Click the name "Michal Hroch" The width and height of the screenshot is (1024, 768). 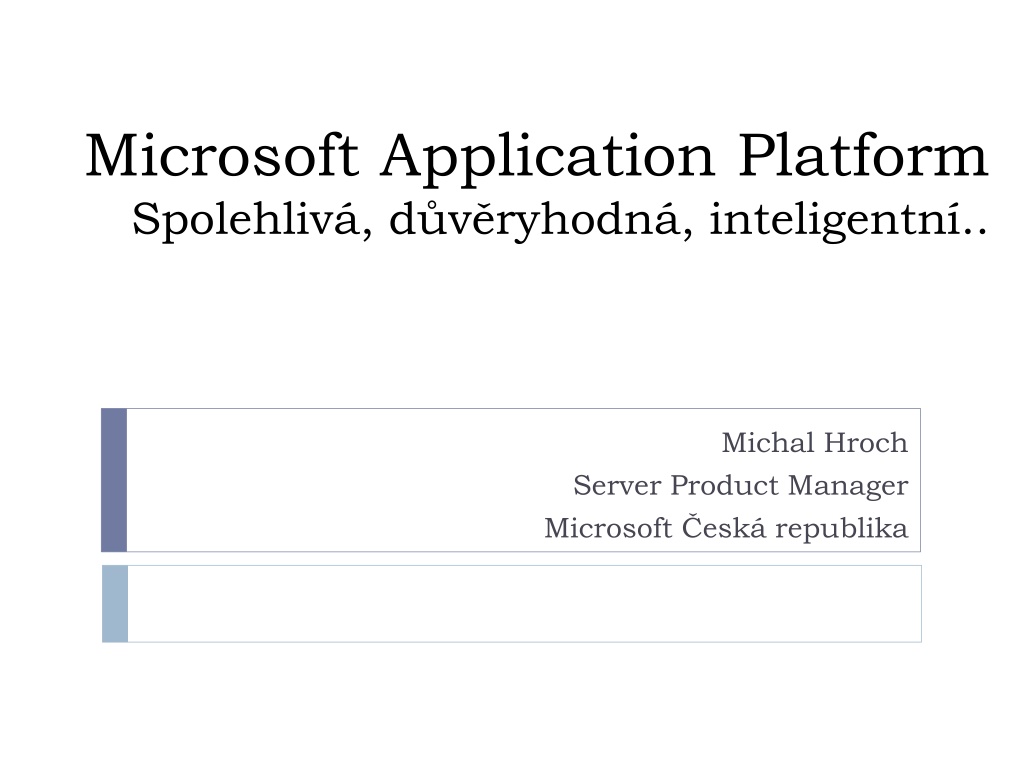coord(814,443)
